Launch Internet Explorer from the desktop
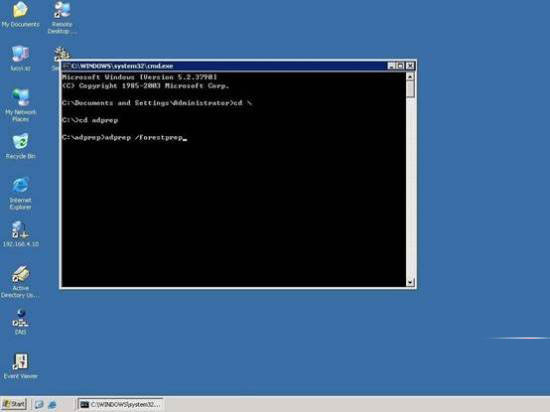 (x=20, y=194)
